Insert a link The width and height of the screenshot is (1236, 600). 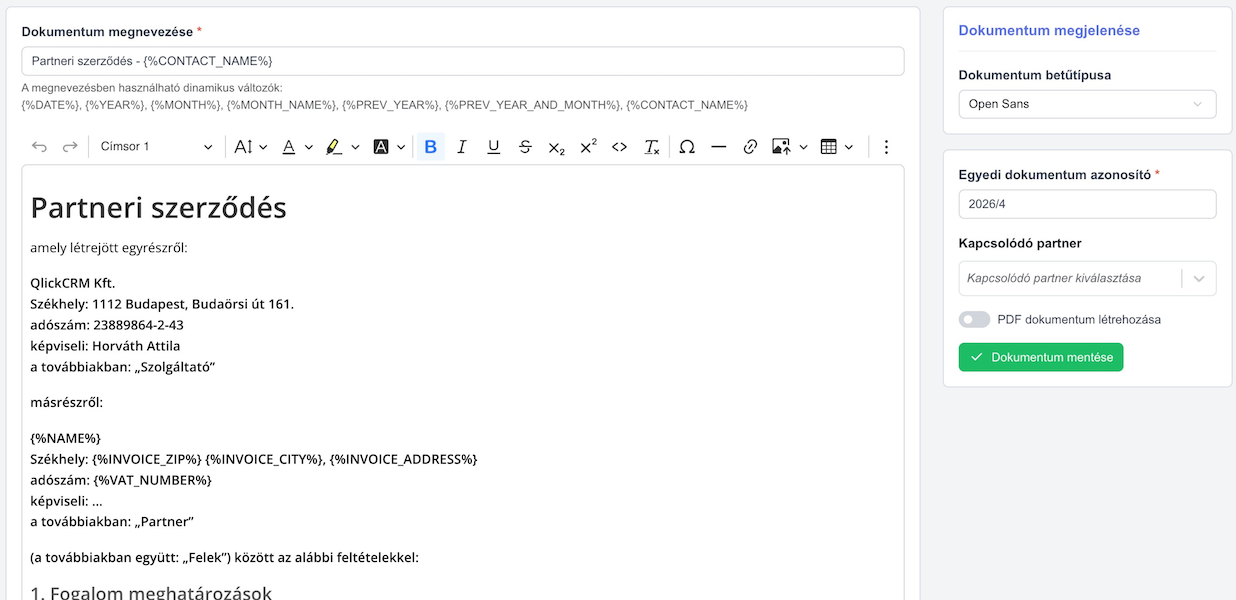pos(750,147)
